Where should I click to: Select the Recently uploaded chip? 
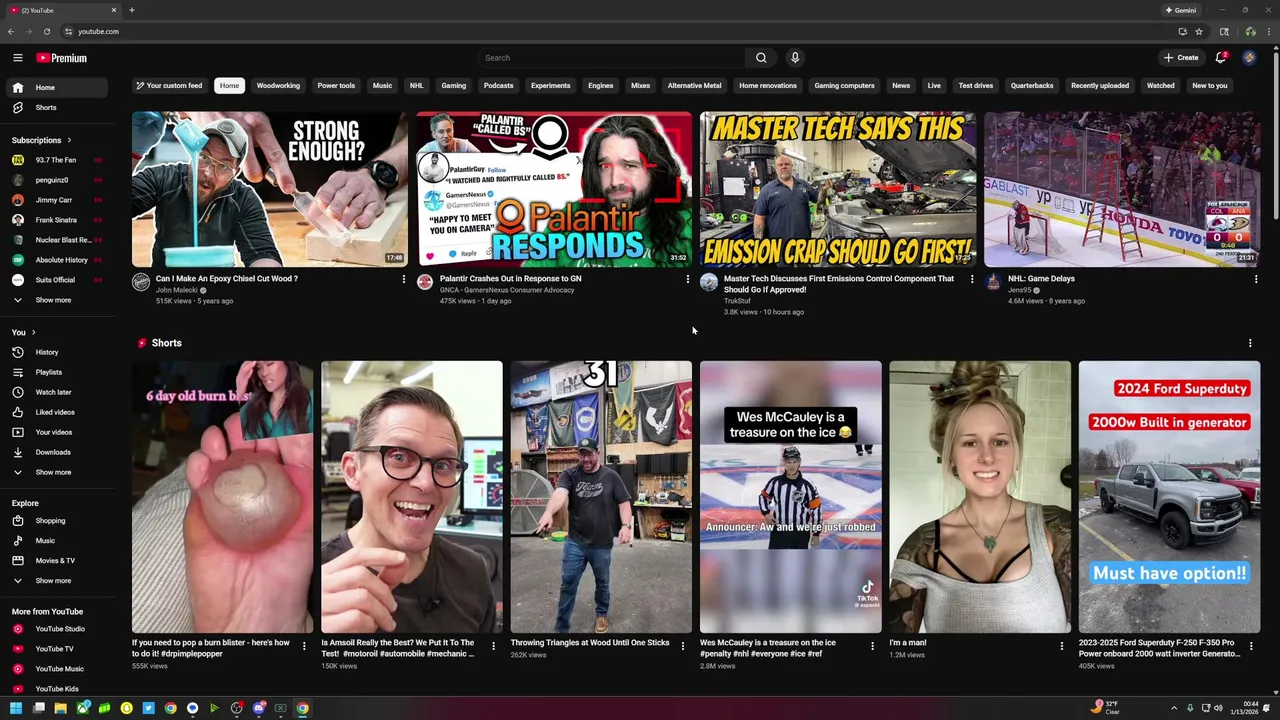1100,86
